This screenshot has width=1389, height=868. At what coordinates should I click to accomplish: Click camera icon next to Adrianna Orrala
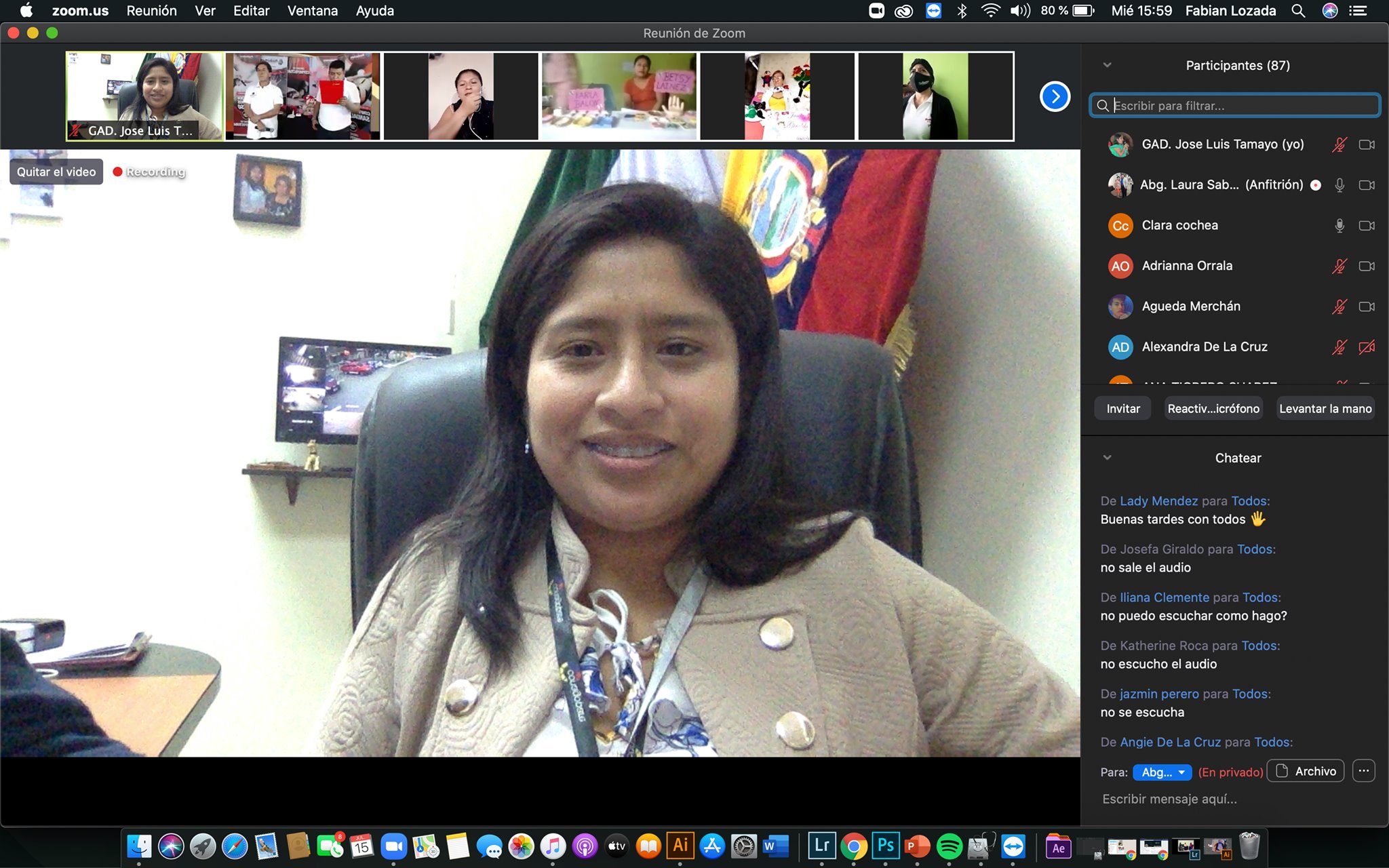pyautogui.click(x=1366, y=266)
